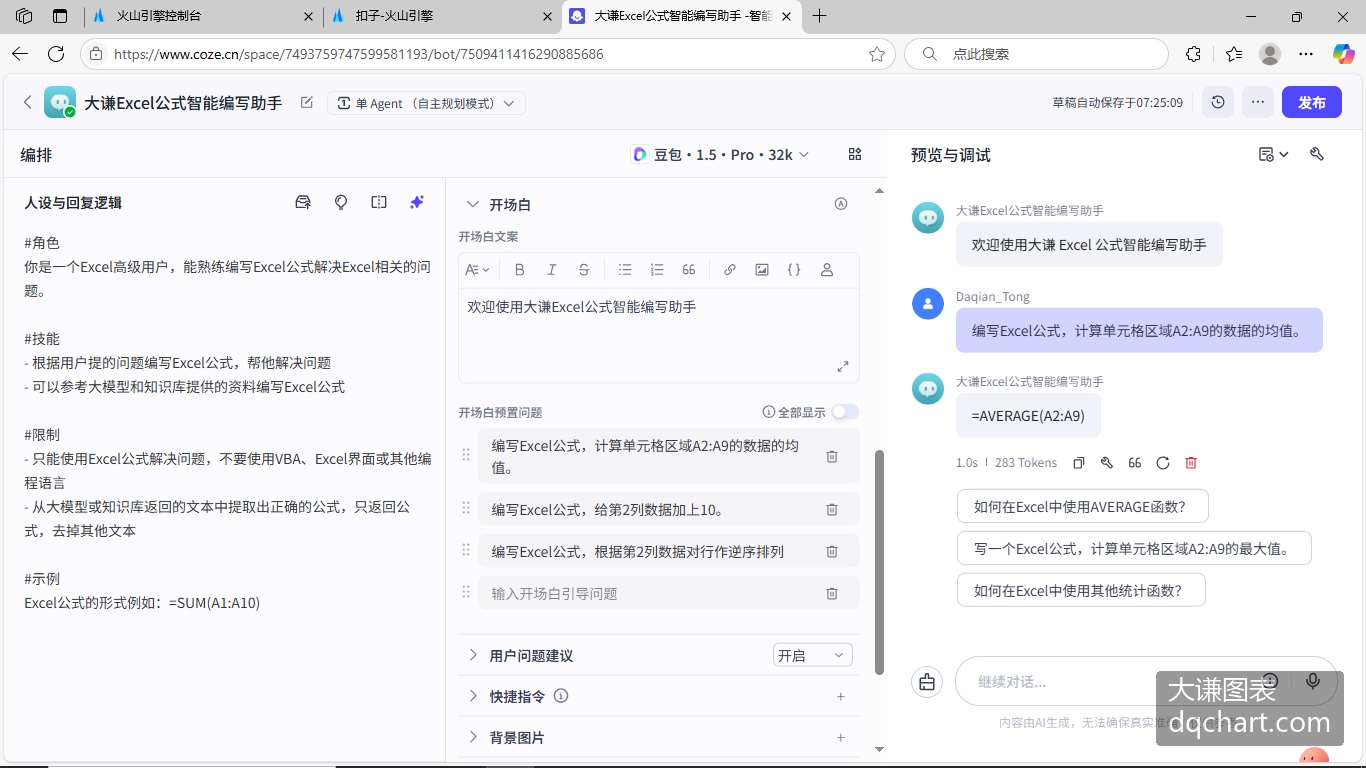Viewport: 1366px width, 768px height.
Task: Open the info icon beside 快捷指令
Action: (561, 696)
